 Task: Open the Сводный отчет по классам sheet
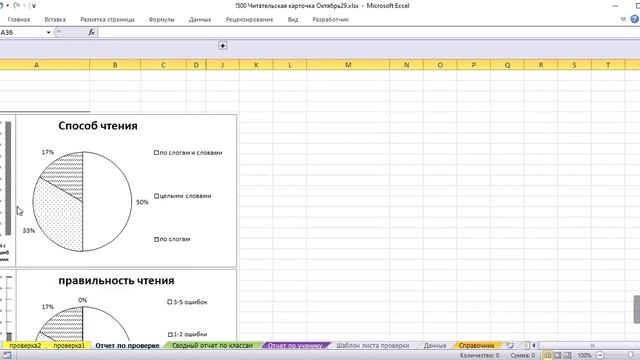212,346
